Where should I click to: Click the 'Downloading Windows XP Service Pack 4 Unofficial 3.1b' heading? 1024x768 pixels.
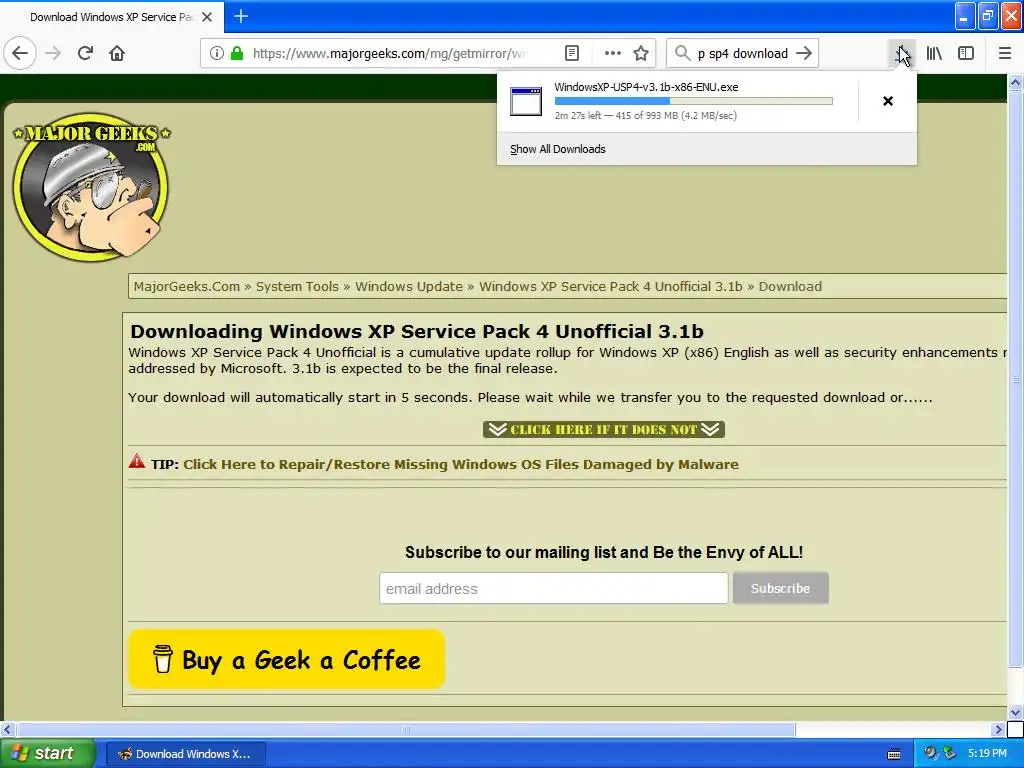point(417,331)
